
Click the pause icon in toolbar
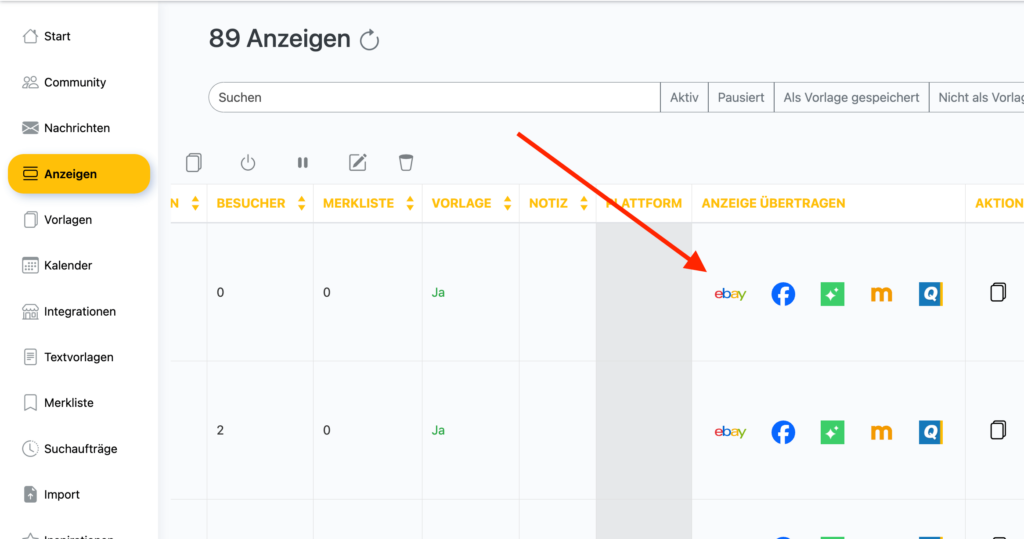[x=302, y=162]
